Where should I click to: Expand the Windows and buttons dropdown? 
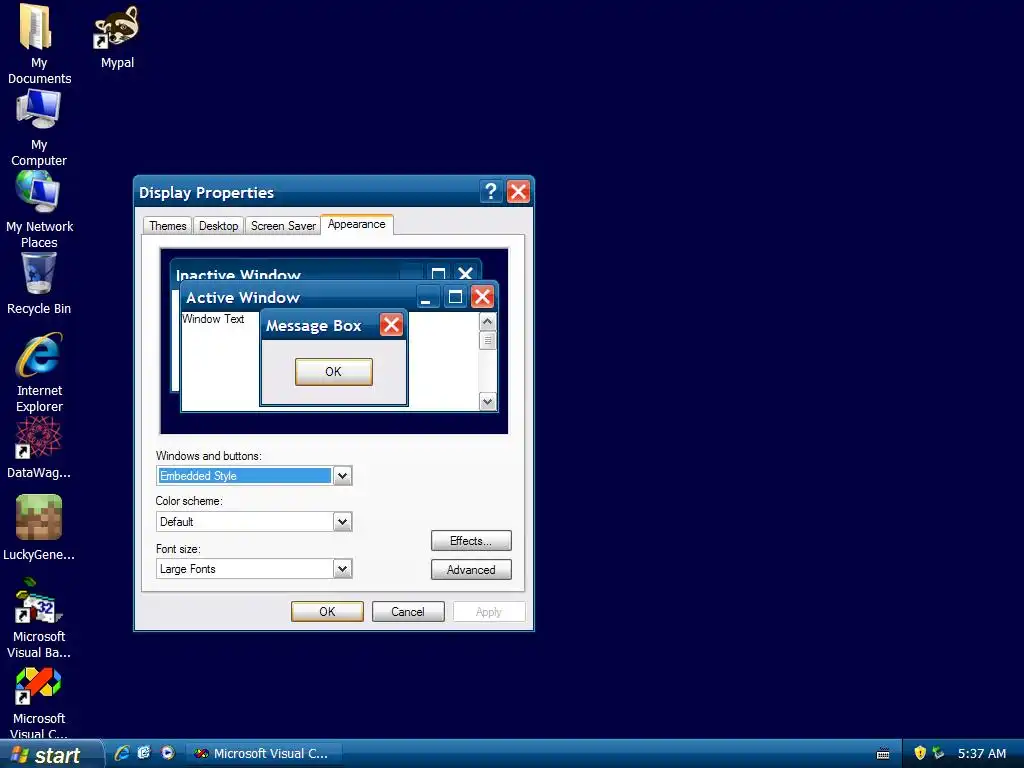coord(342,476)
